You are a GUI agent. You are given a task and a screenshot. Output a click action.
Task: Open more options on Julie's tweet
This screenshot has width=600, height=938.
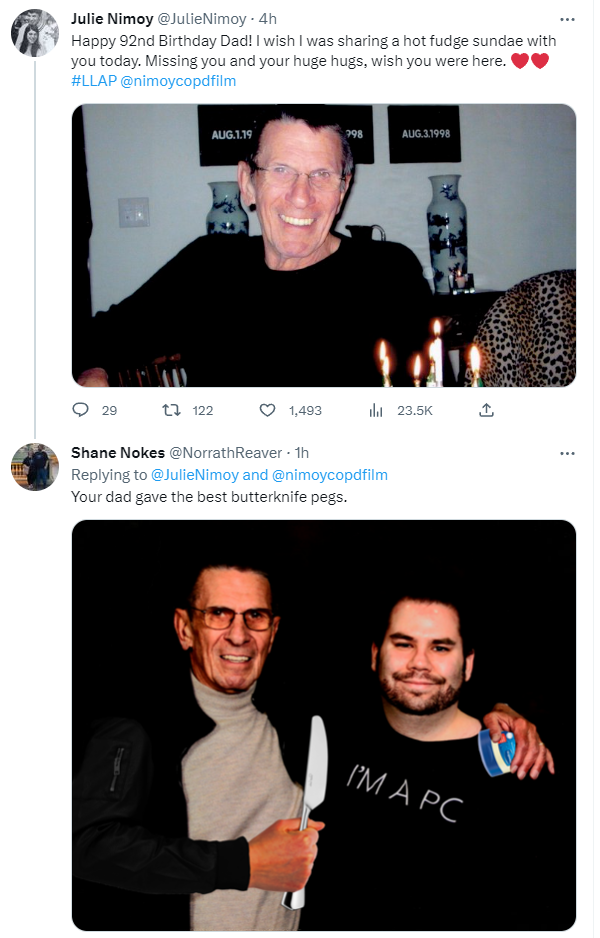[567, 19]
